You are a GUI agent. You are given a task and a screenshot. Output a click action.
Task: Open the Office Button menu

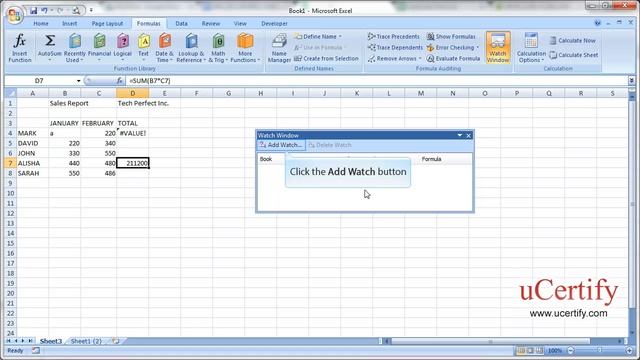(15, 16)
